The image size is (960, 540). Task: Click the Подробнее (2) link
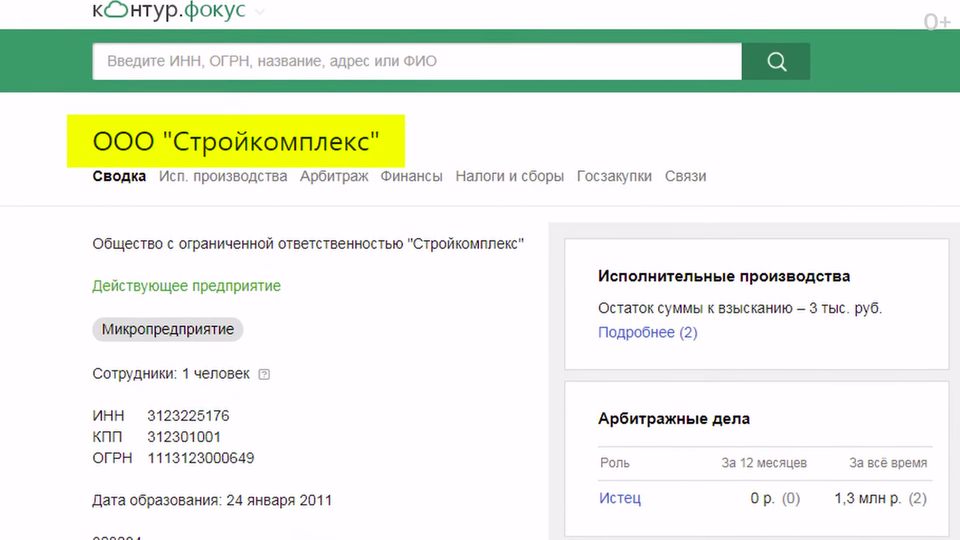(647, 332)
